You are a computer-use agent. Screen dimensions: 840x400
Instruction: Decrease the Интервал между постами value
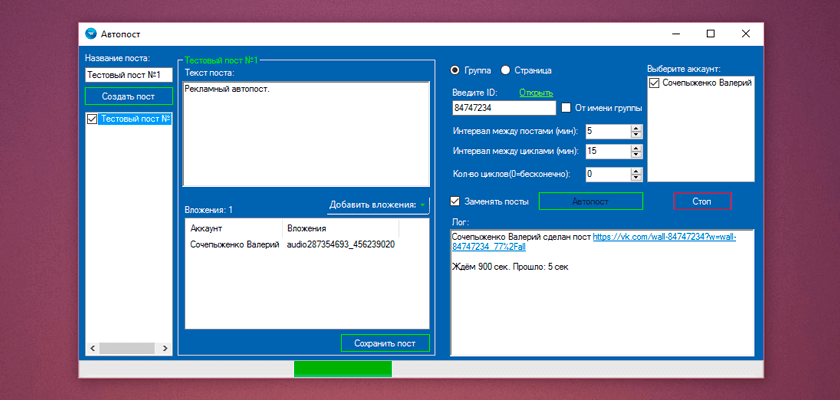pos(636,134)
